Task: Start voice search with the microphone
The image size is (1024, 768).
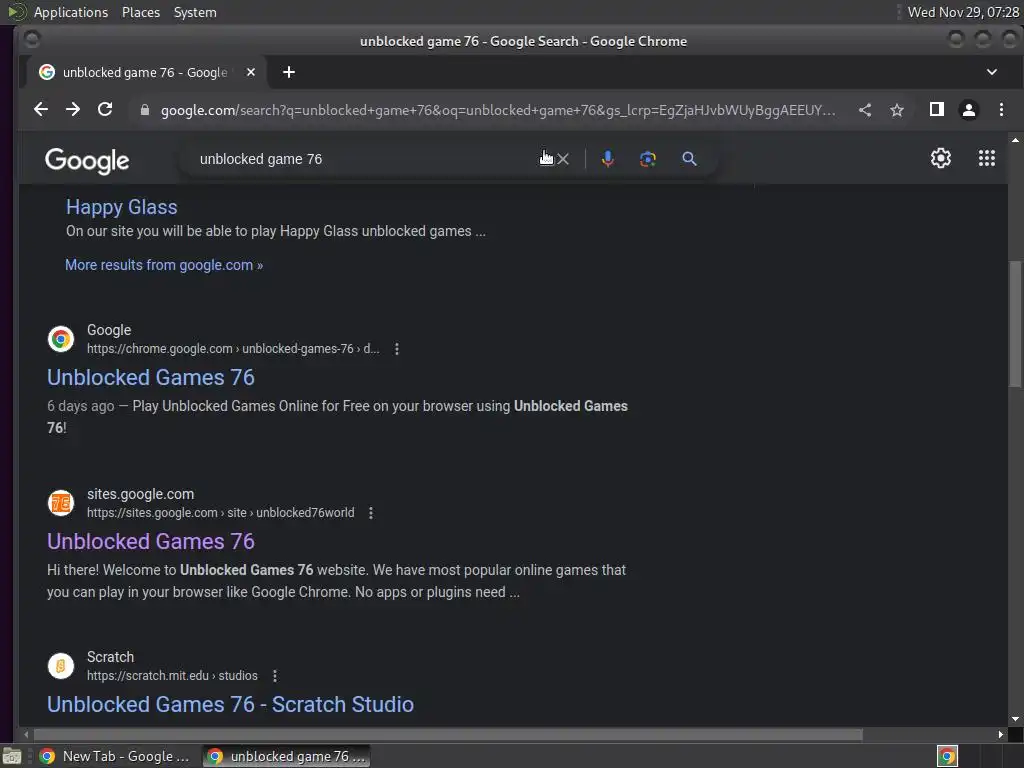Action: [x=607, y=159]
